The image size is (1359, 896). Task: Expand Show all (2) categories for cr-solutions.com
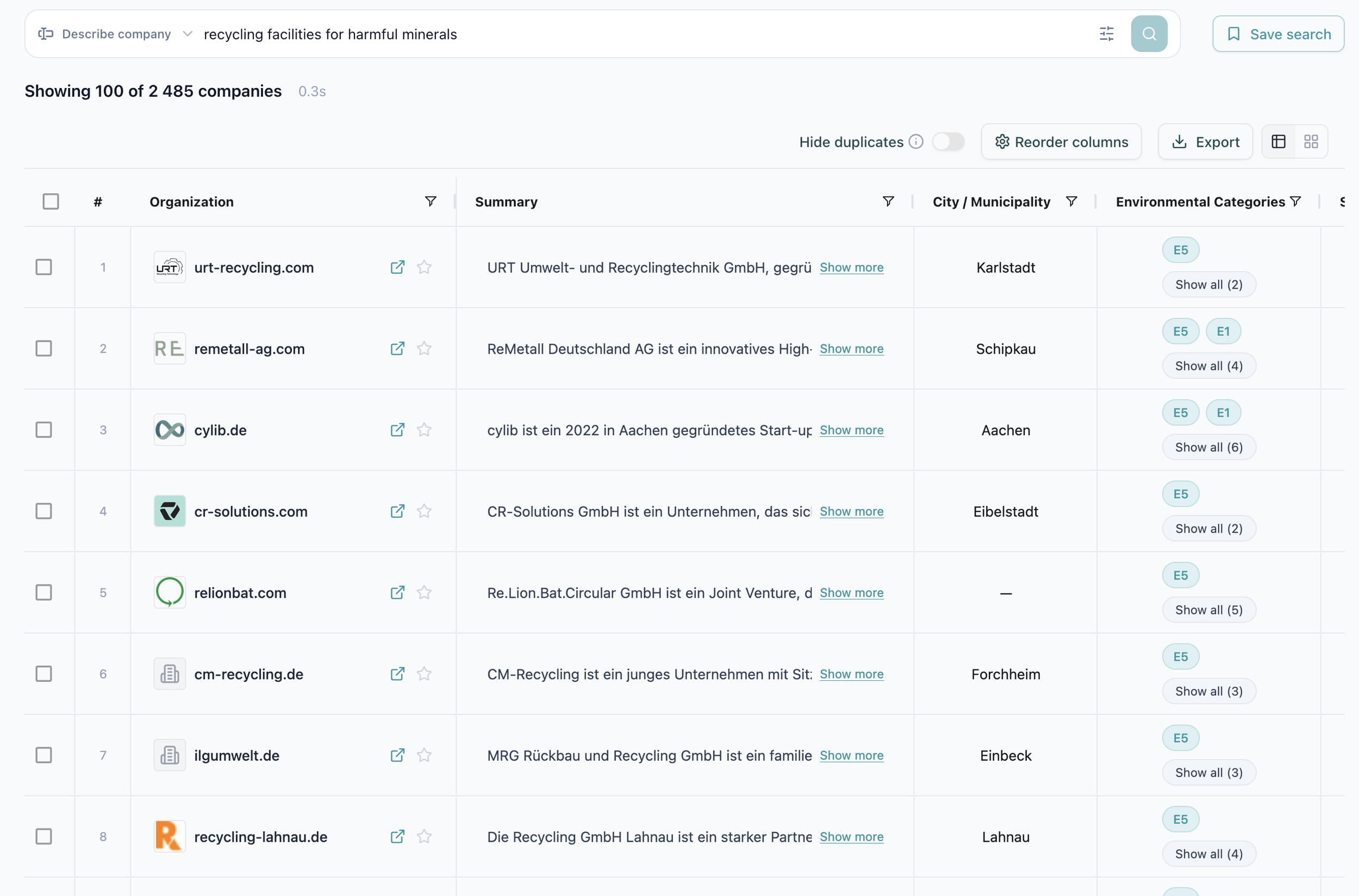tap(1208, 528)
